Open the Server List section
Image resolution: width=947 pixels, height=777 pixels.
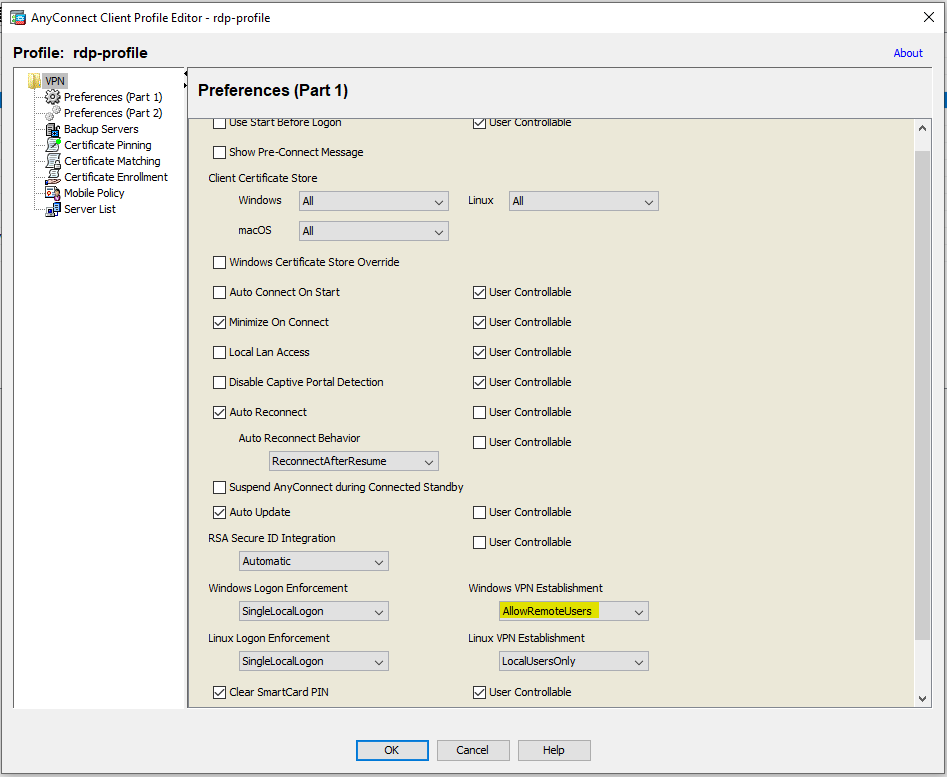(90, 209)
